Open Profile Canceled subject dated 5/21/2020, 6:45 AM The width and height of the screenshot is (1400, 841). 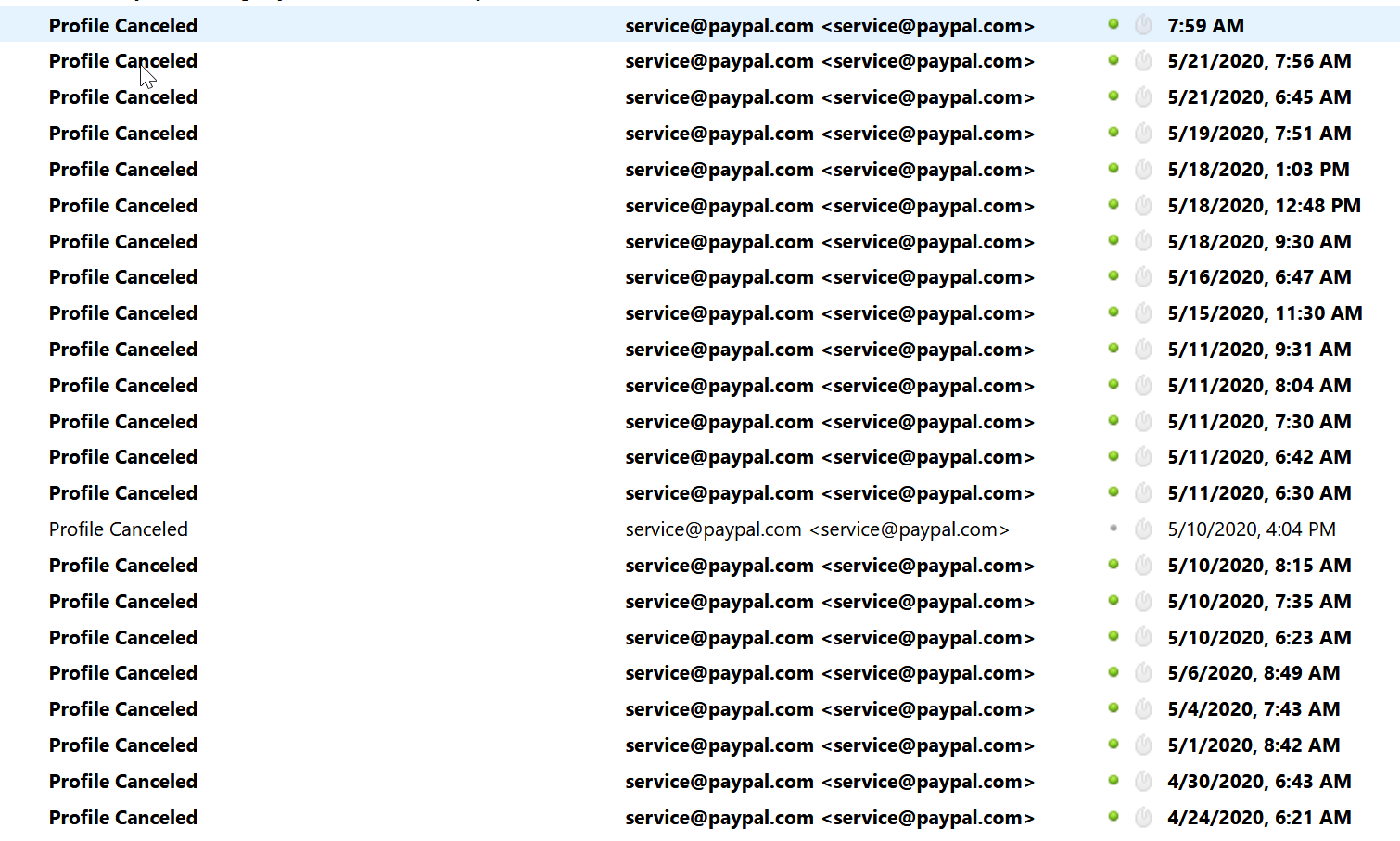pyautogui.click(x=123, y=97)
